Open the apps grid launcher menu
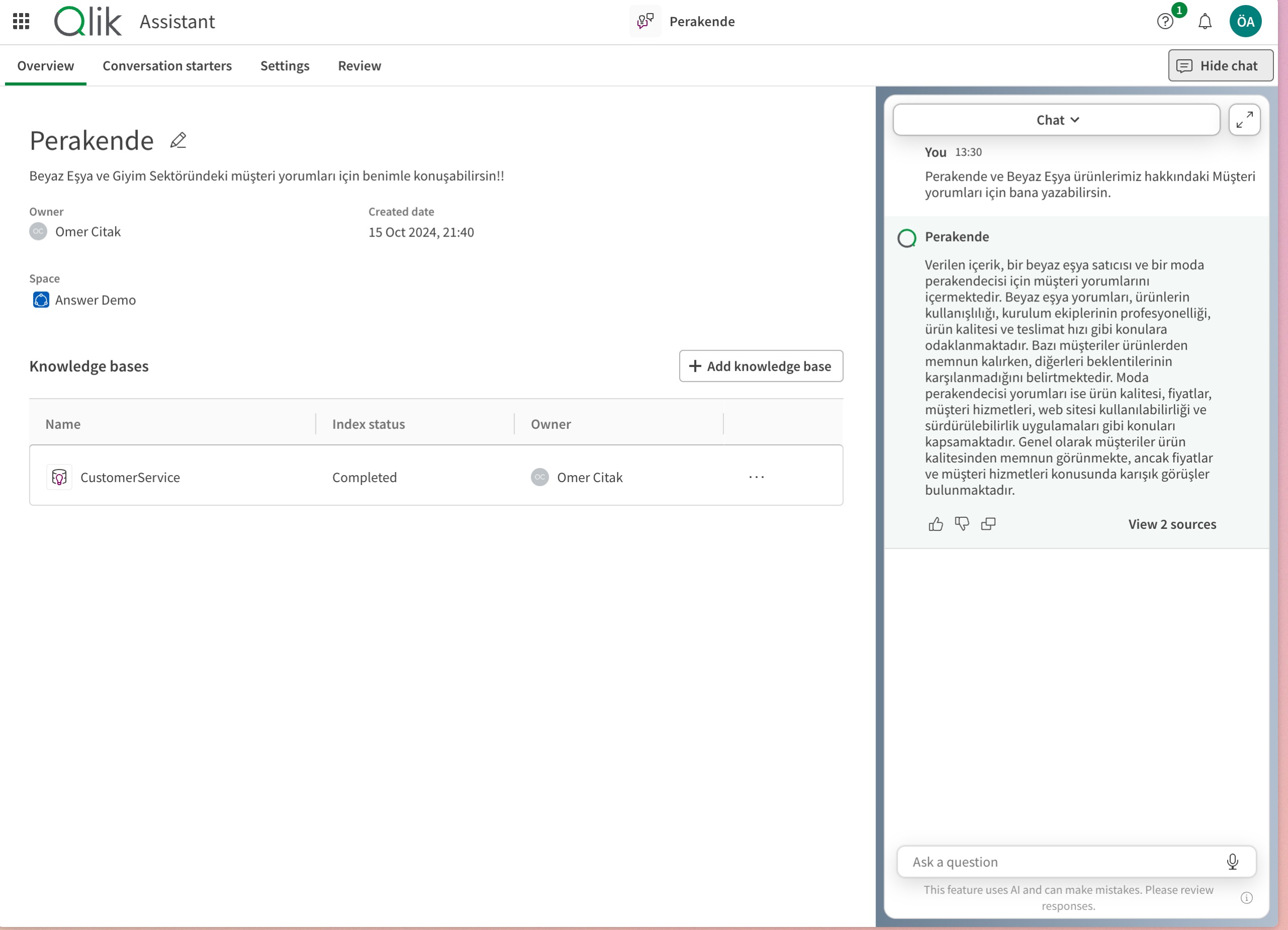This screenshot has height=930, width=1288. point(21,22)
